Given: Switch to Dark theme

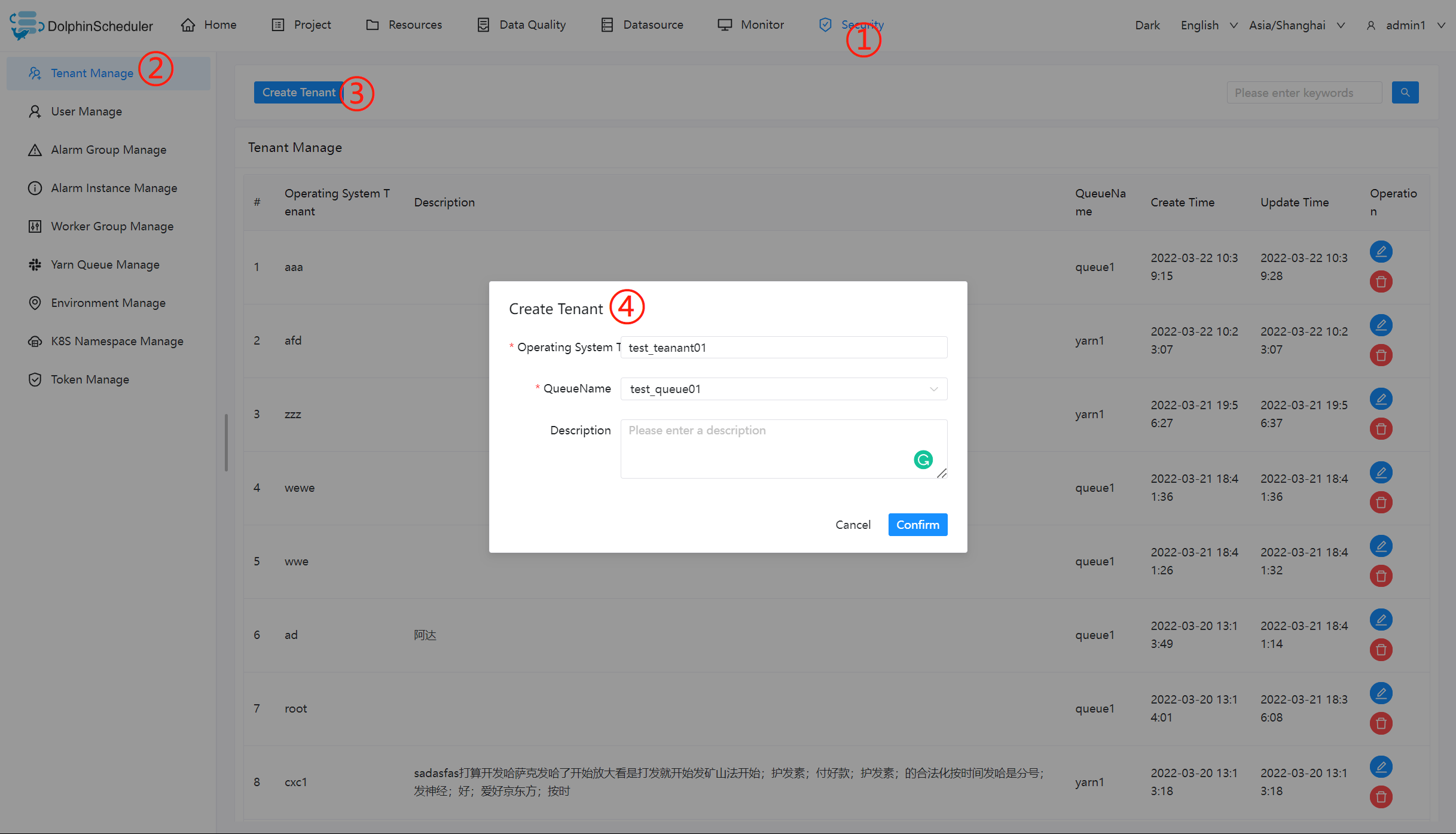Looking at the screenshot, I should (1147, 25).
